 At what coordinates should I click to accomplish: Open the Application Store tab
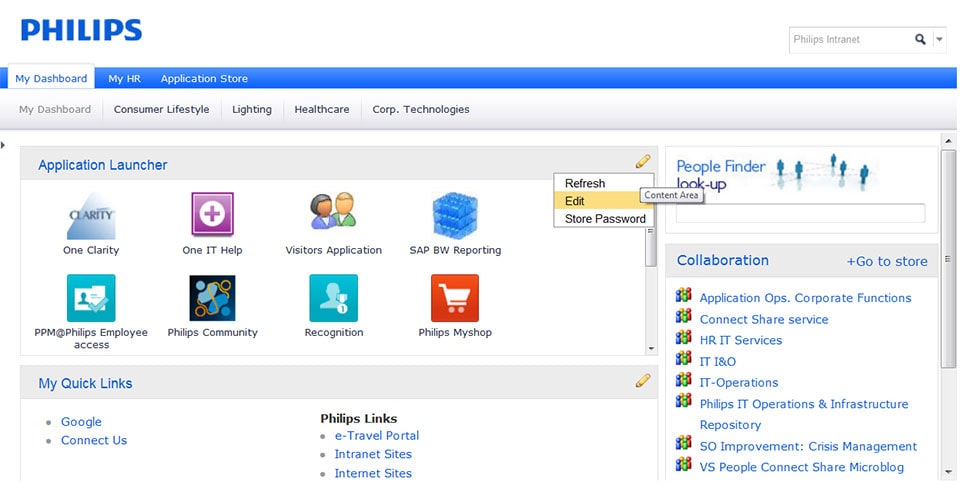point(204,78)
